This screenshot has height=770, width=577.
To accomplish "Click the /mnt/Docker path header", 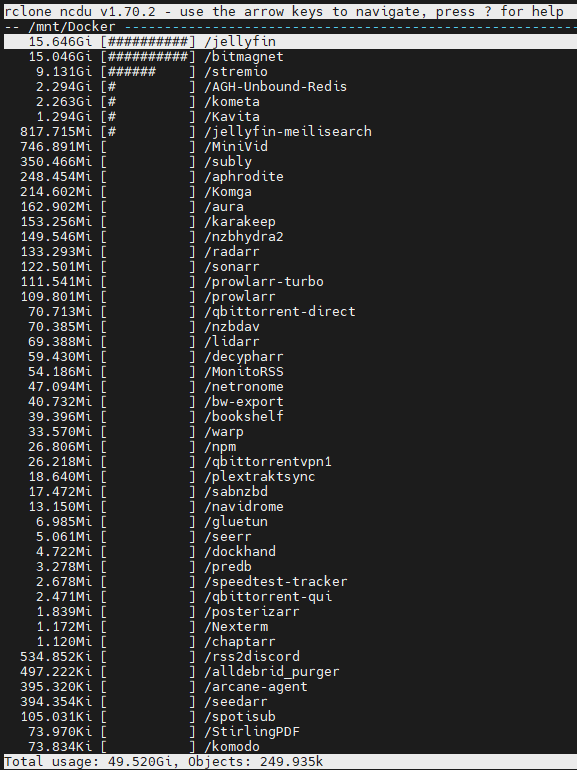I will pos(72,27).
